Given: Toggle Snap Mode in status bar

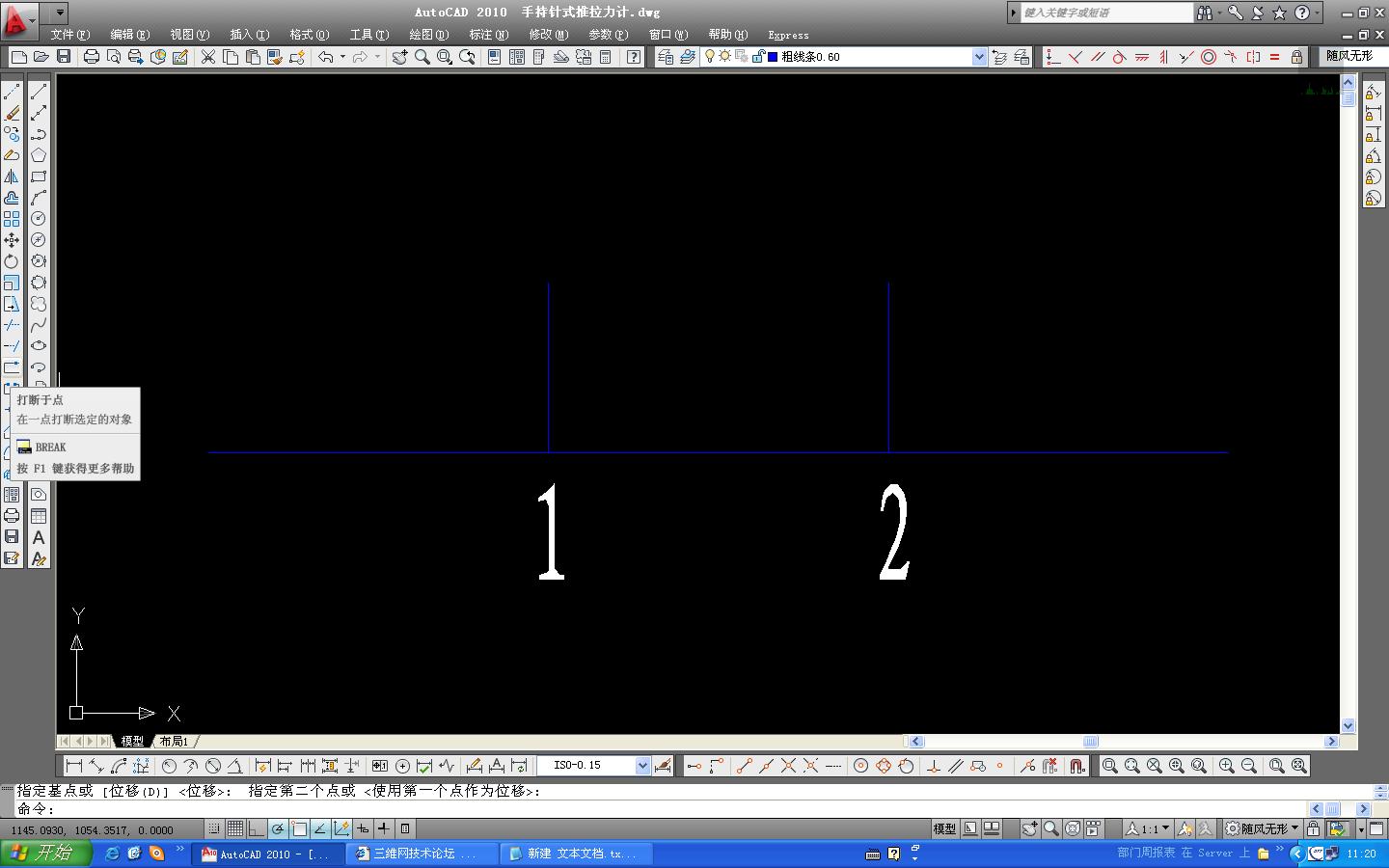Looking at the screenshot, I should pos(214,828).
